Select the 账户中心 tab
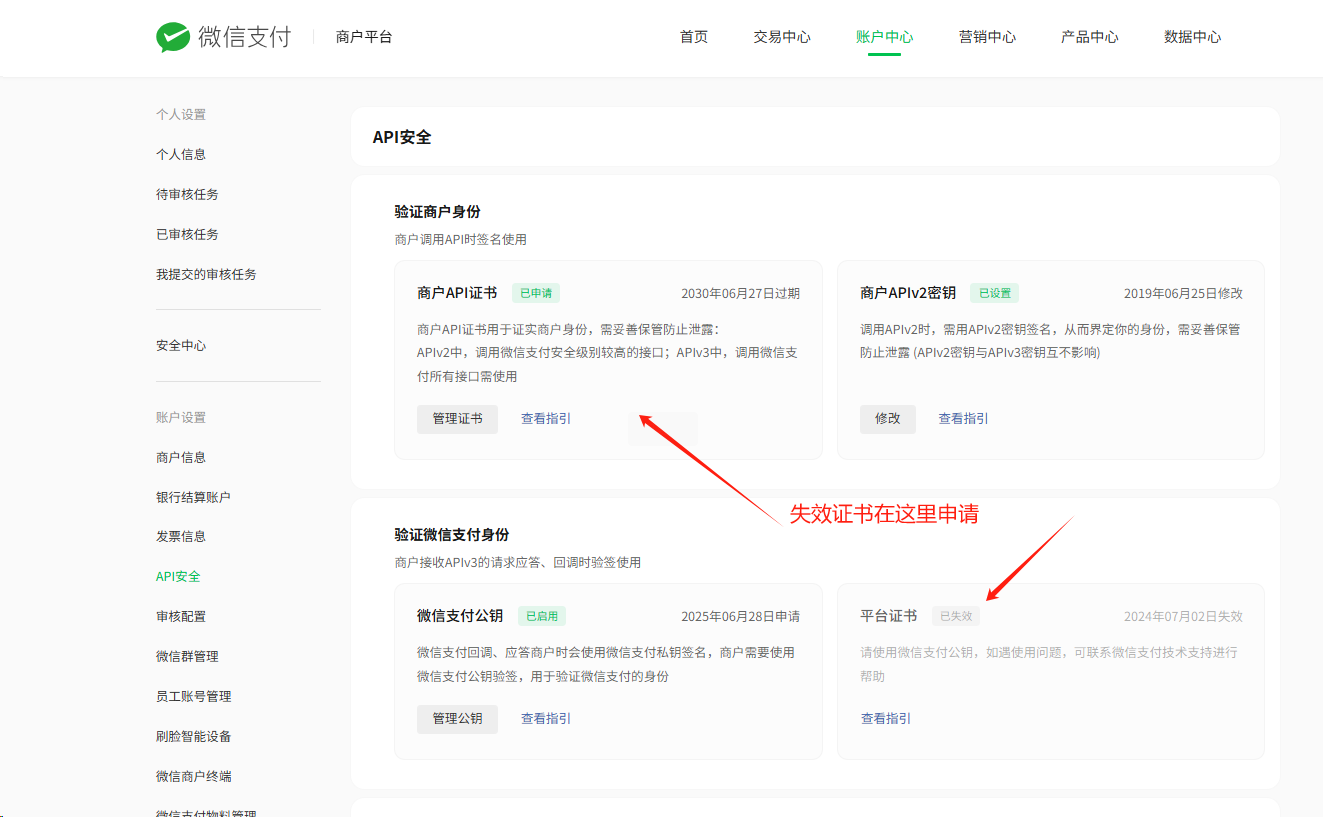1323x817 pixels. point(885,37)
